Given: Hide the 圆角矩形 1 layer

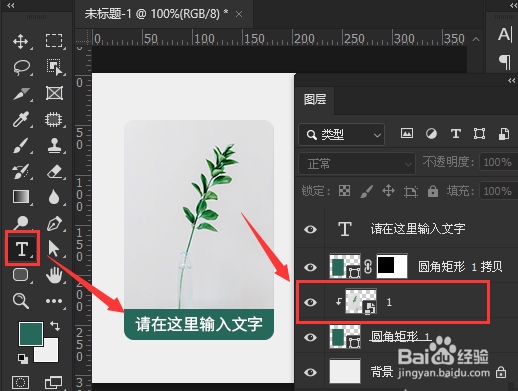Looking at the screenshot, I should pyautogui.click(x=310, y=337).
